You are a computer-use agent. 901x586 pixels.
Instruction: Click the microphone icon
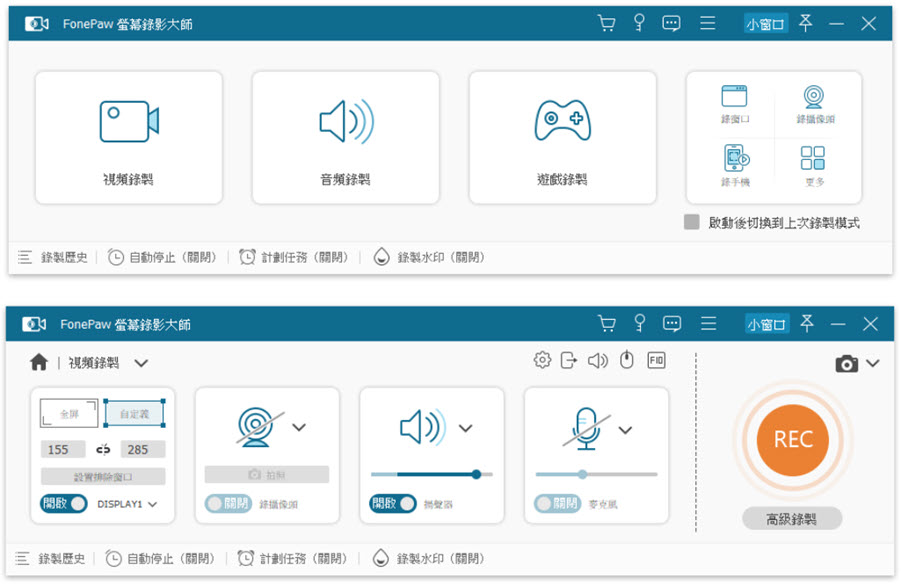(587, 428)
